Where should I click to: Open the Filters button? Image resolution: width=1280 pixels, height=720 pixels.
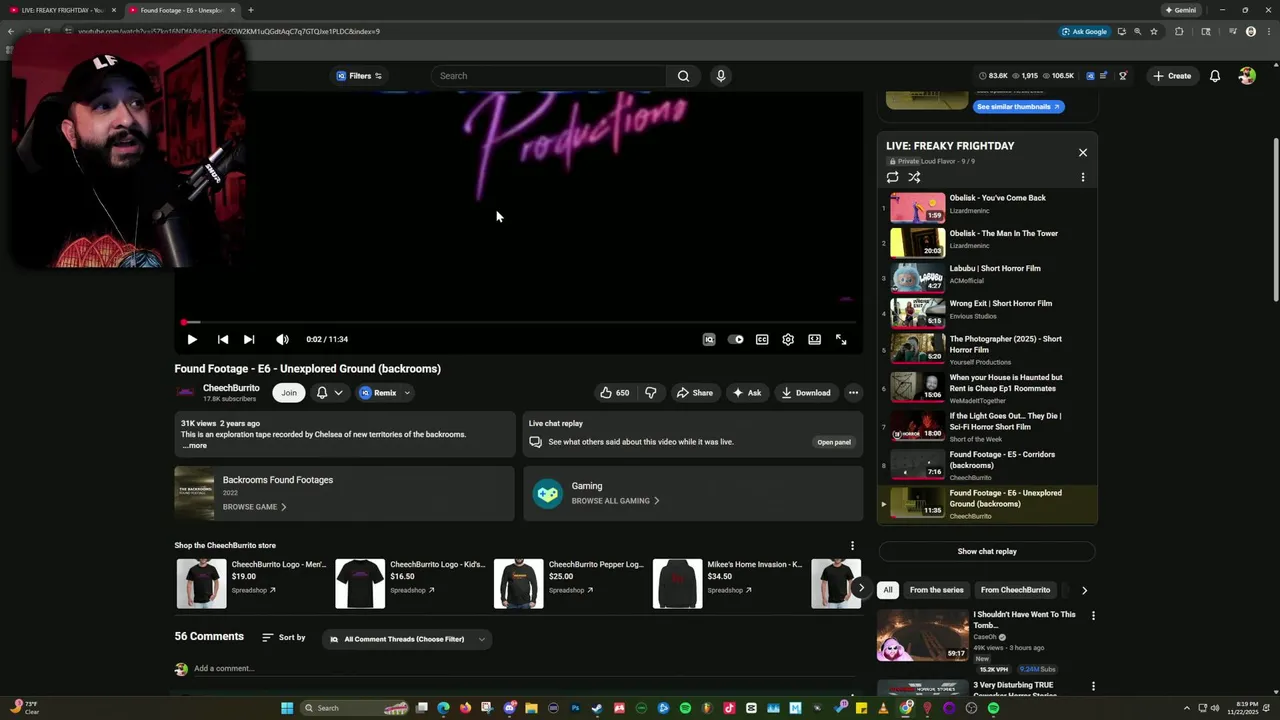click(359, 76)
